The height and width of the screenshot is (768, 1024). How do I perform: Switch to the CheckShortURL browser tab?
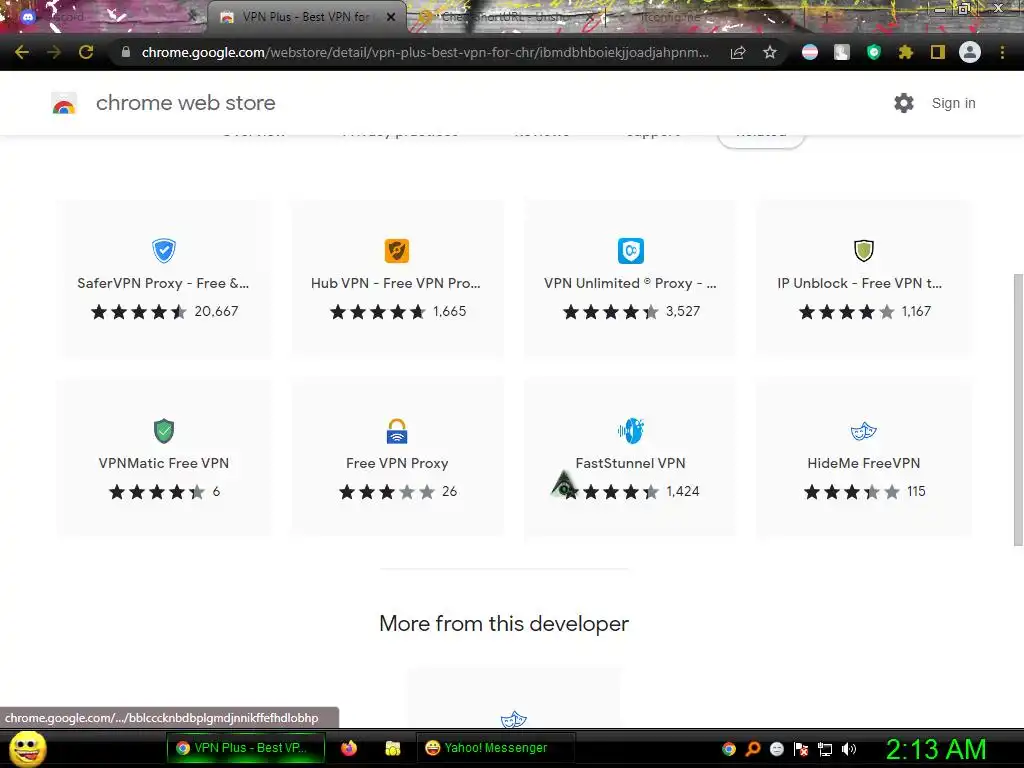pos(506,17)
